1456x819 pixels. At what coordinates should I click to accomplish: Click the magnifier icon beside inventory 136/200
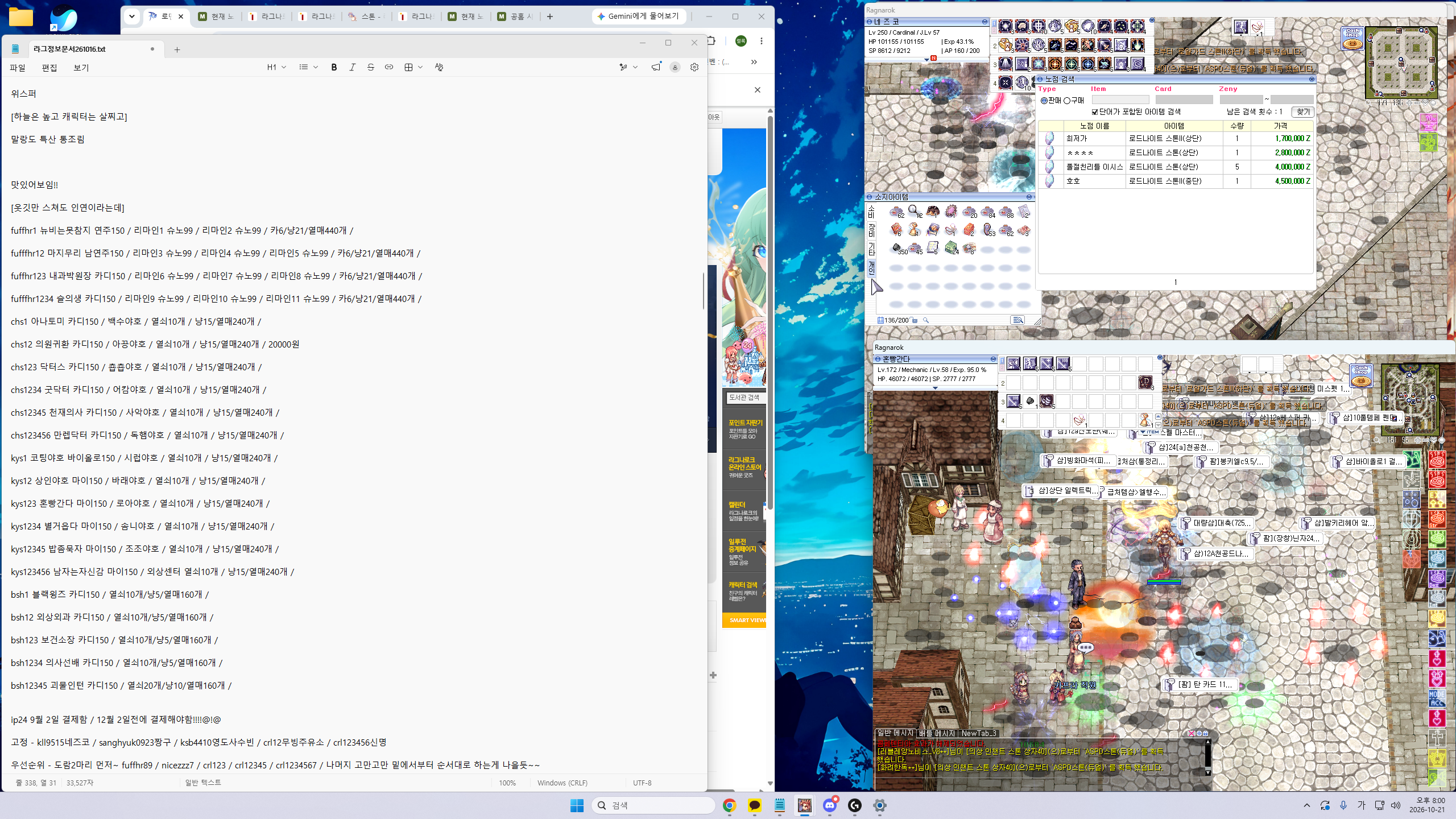926,320
